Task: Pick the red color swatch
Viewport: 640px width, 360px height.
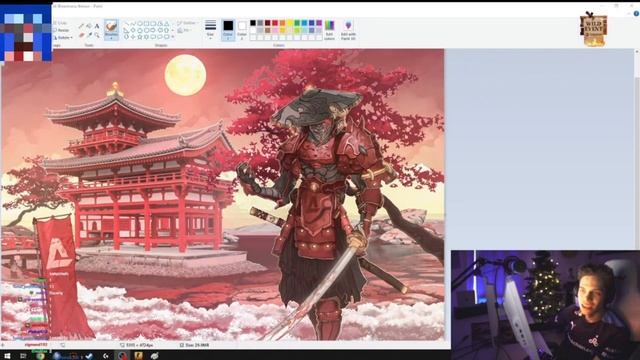Action: coord(275,23)
